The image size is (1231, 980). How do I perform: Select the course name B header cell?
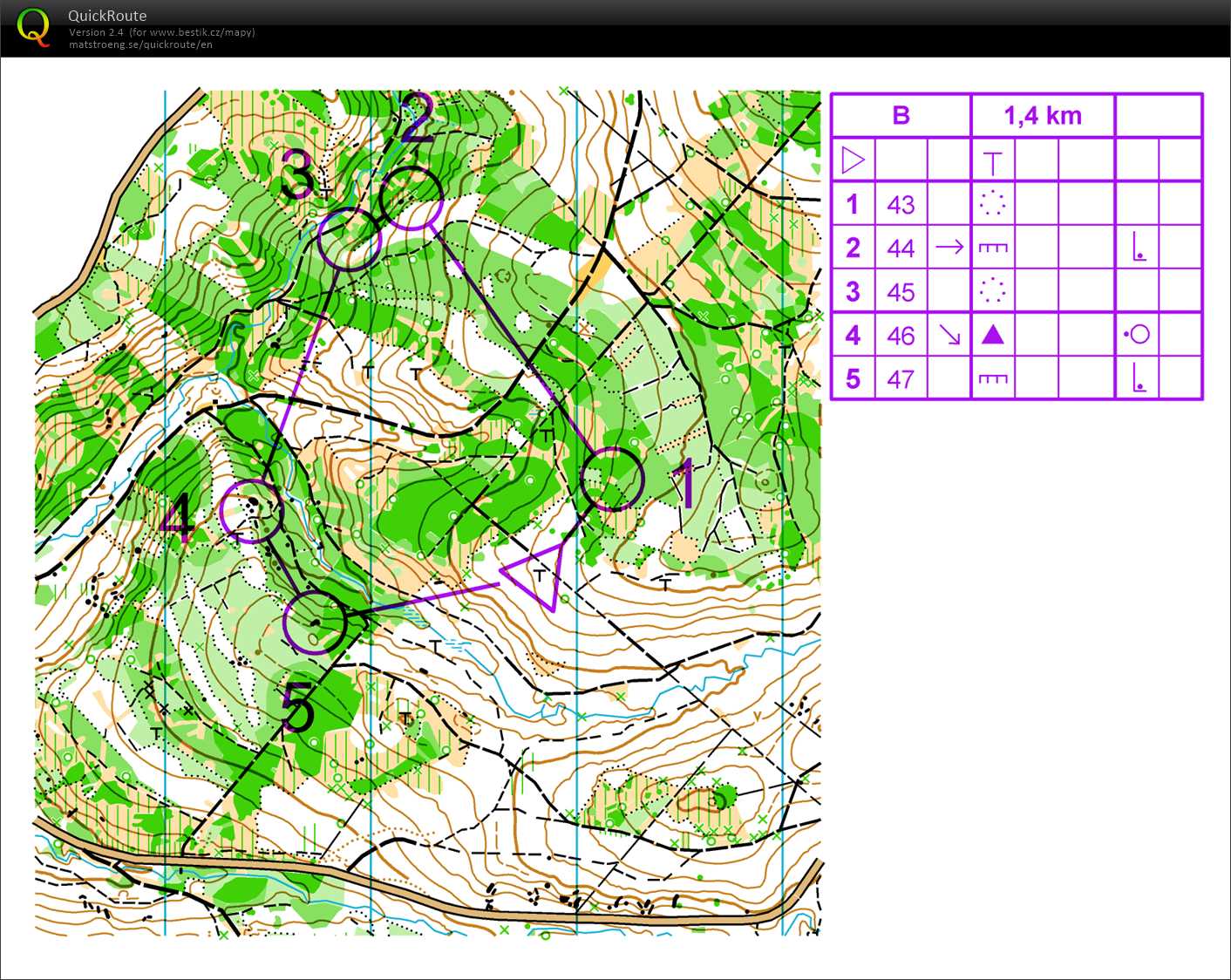(901, 116)
